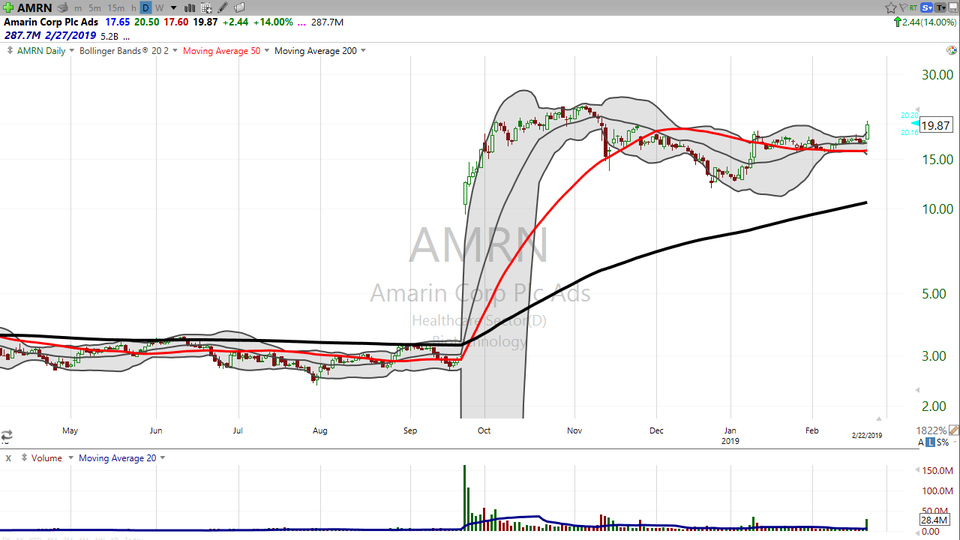
Task: Toggle the favorite star icon
Action: tap(891, 8)
